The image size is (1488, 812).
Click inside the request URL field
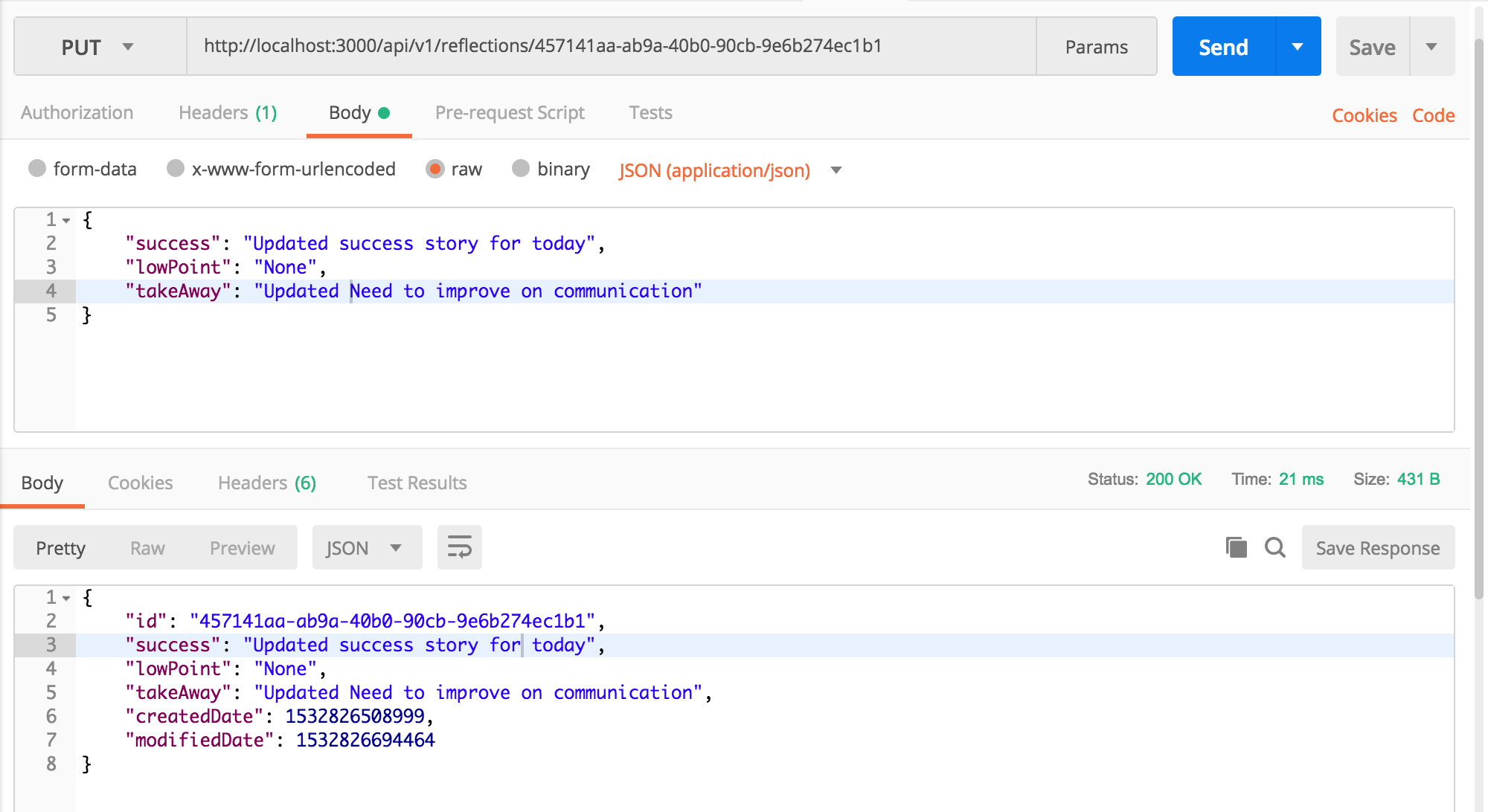[610, 46]
